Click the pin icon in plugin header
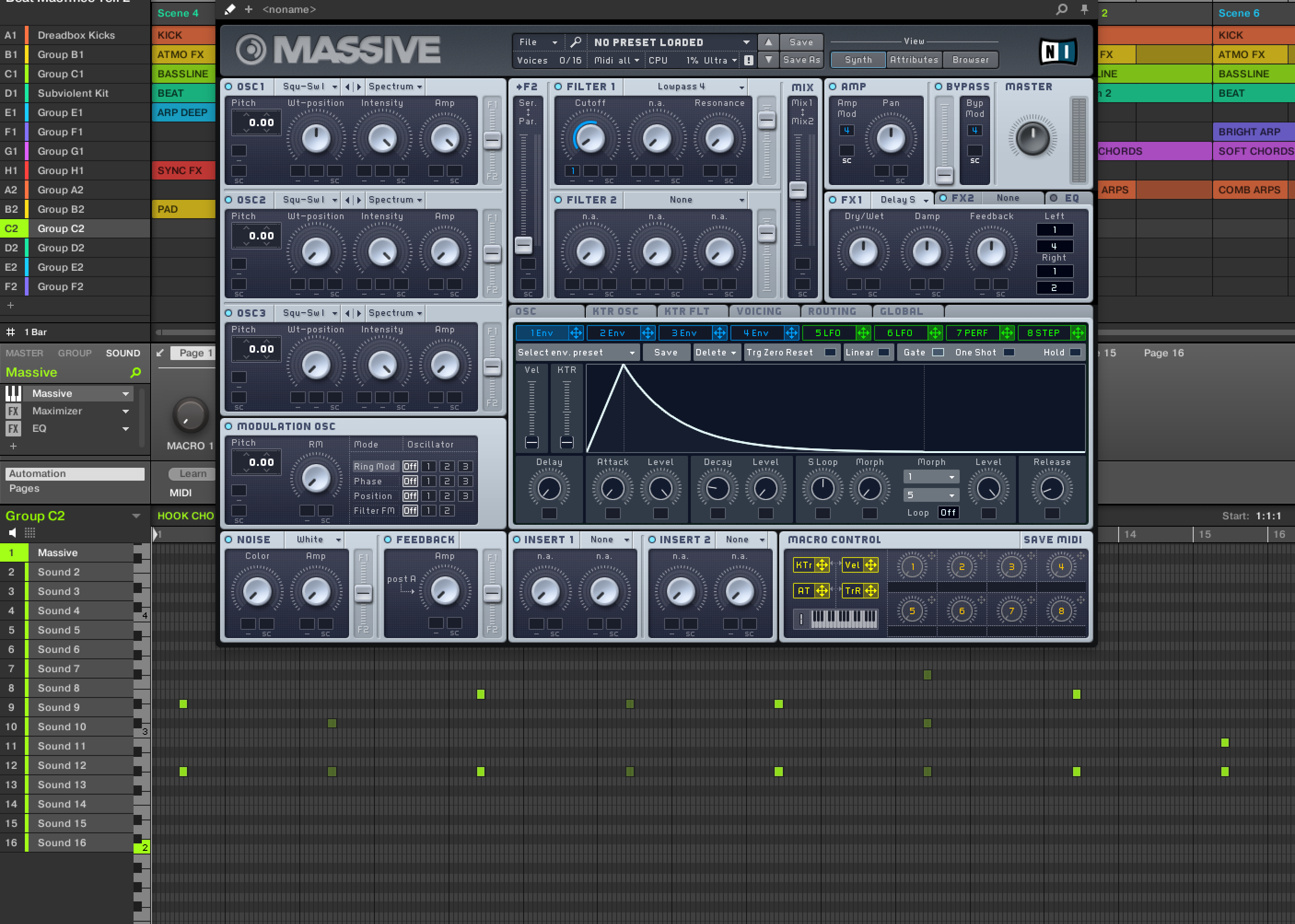This screenshot has width=1295, height=924. point(1084,9)
